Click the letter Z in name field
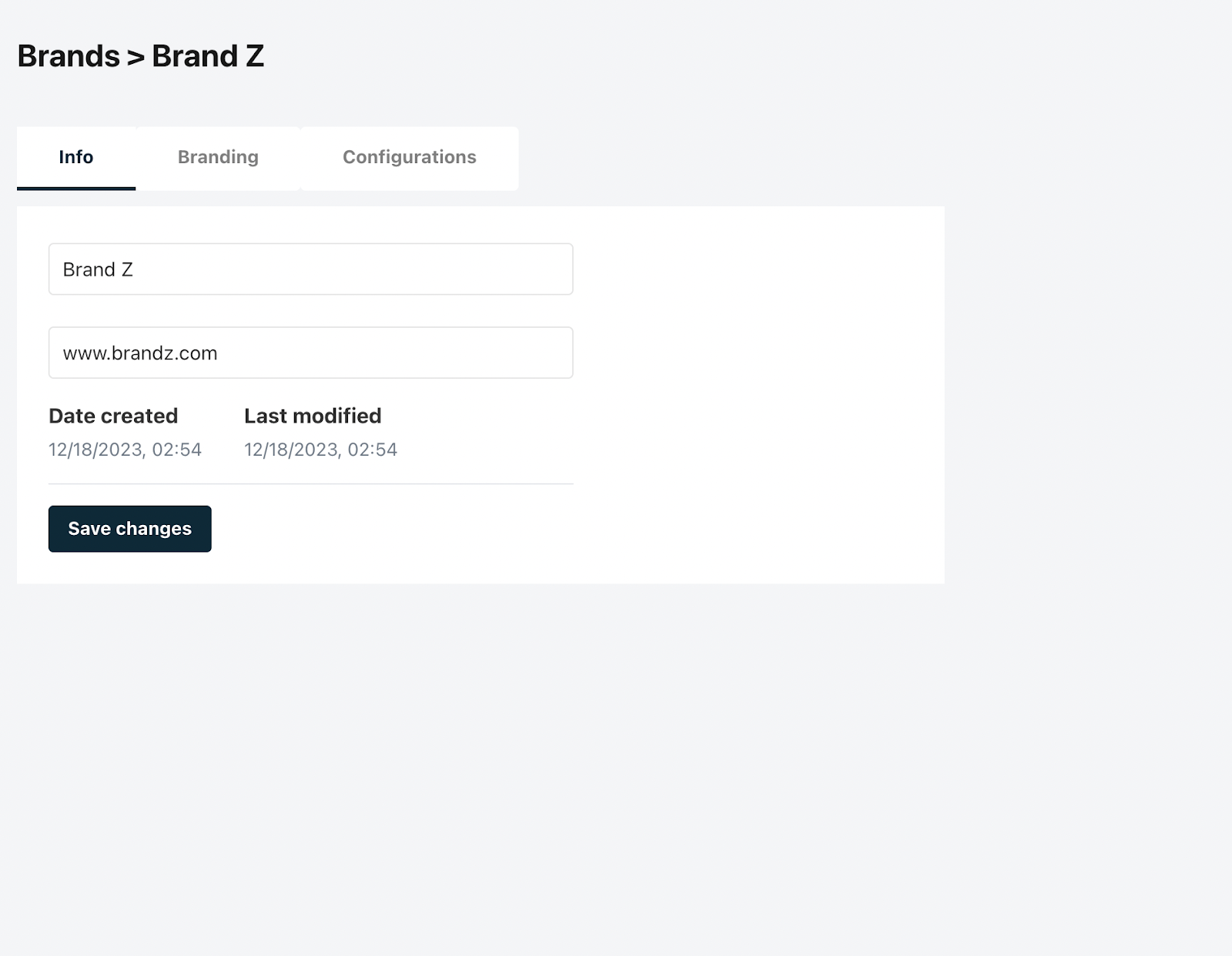The height and width of the screenshot is (956, 1232). point(127,269)
